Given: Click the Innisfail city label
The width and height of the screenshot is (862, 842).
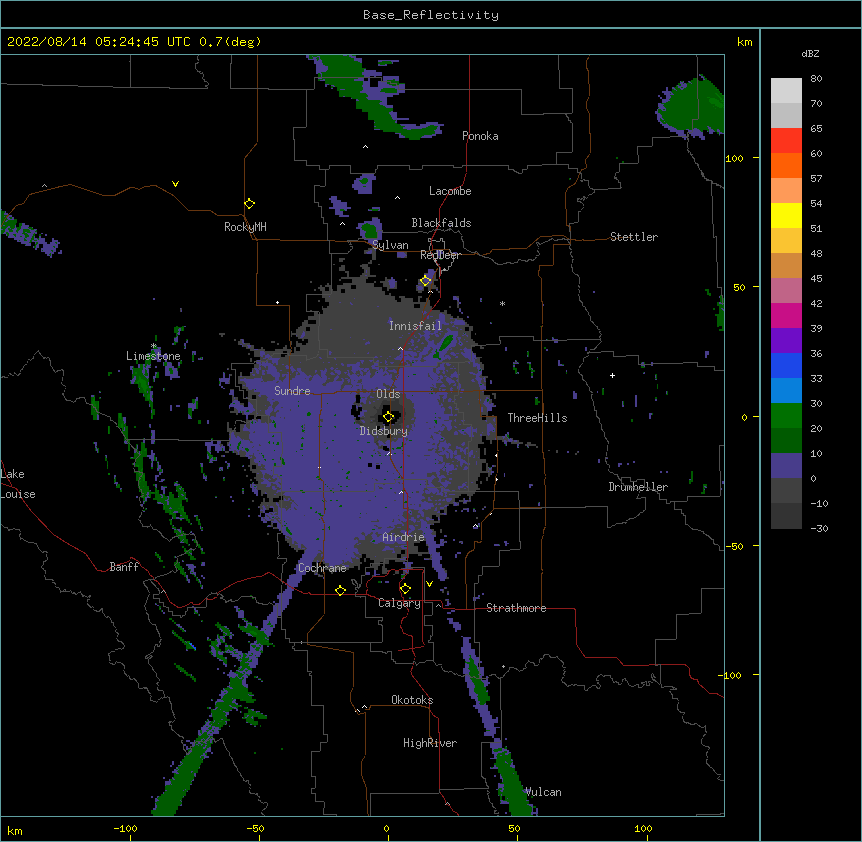Looking at the screenshot, I should [x=415, y=326].
